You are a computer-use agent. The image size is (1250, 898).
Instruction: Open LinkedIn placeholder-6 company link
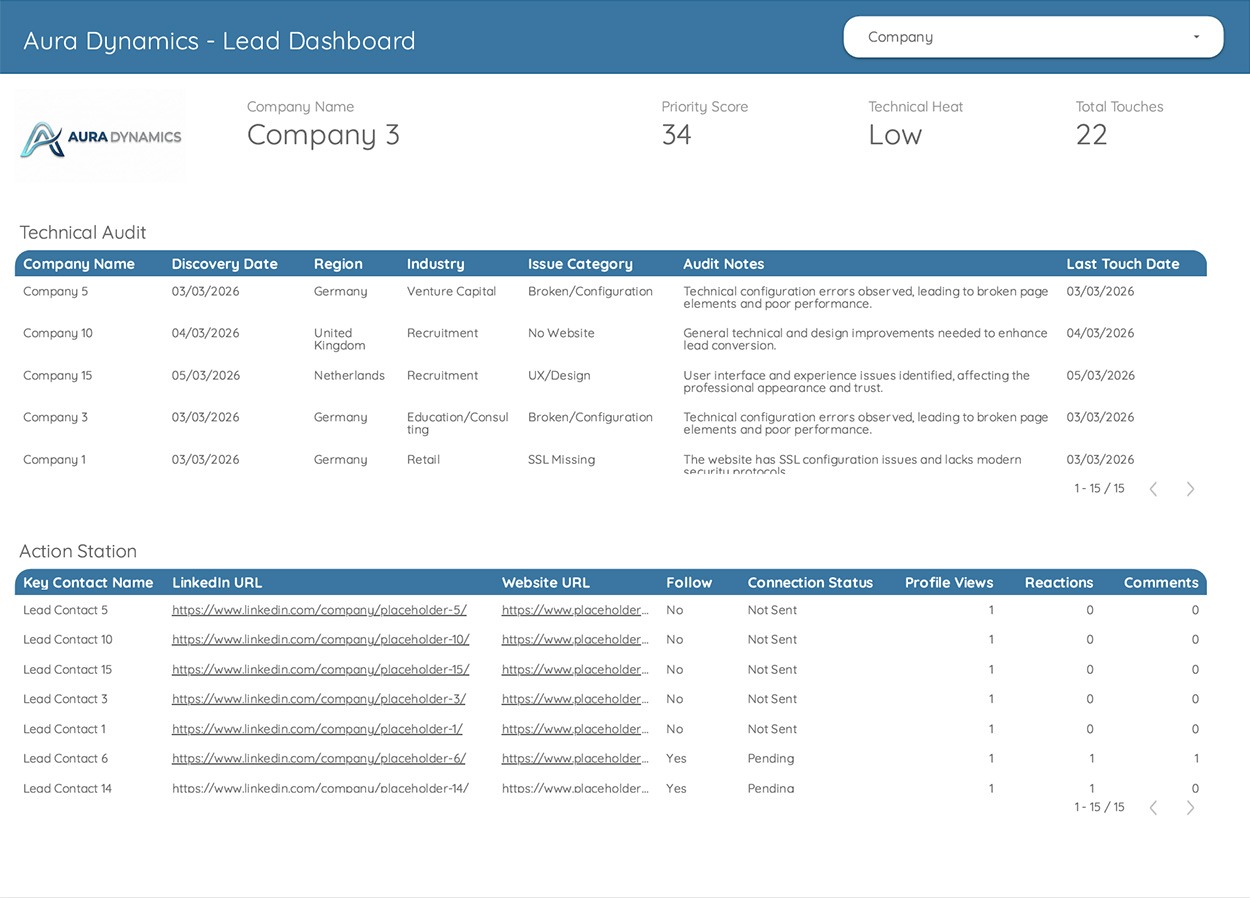pos(319,759)
